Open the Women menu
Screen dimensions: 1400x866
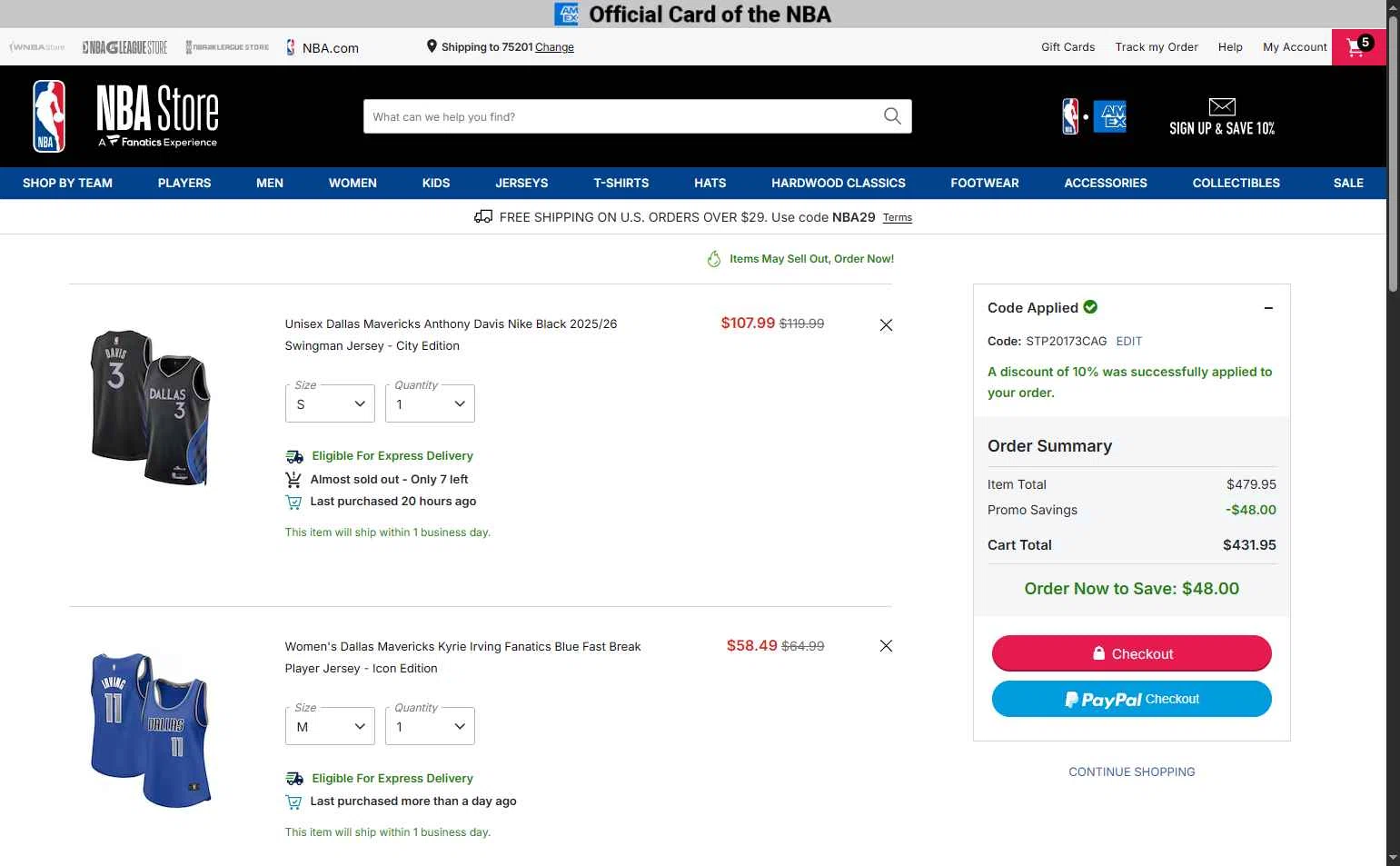pyautogui.click(x=352, y=183)
